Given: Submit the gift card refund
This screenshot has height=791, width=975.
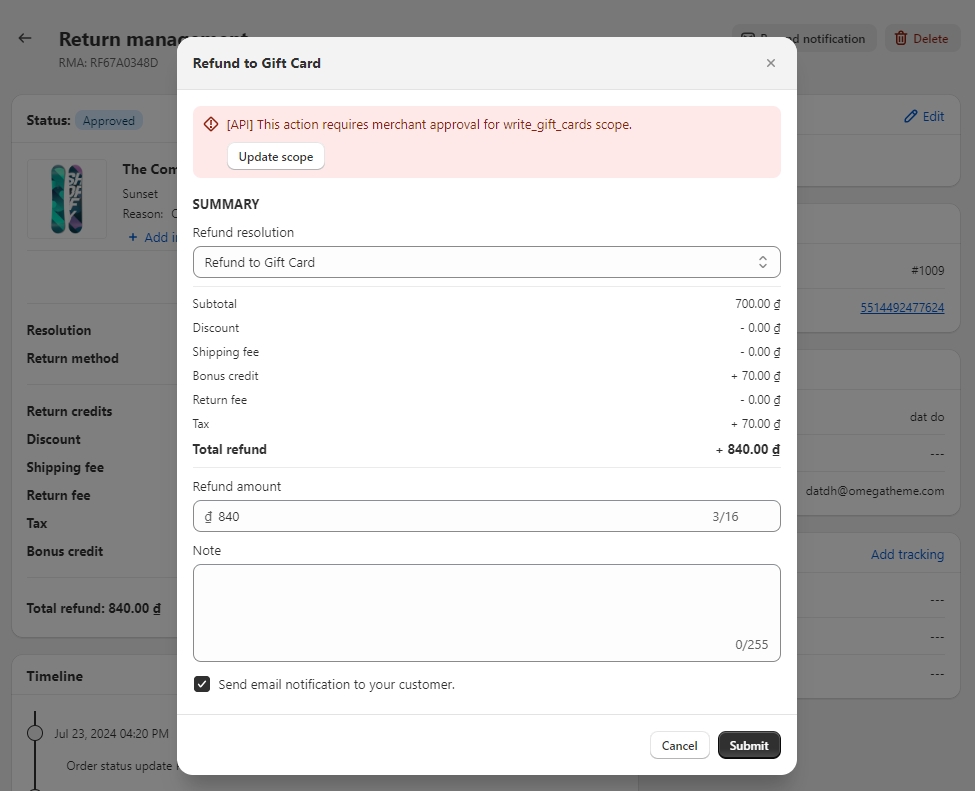Looking at the screenshot, I should [x=748, y=745].
